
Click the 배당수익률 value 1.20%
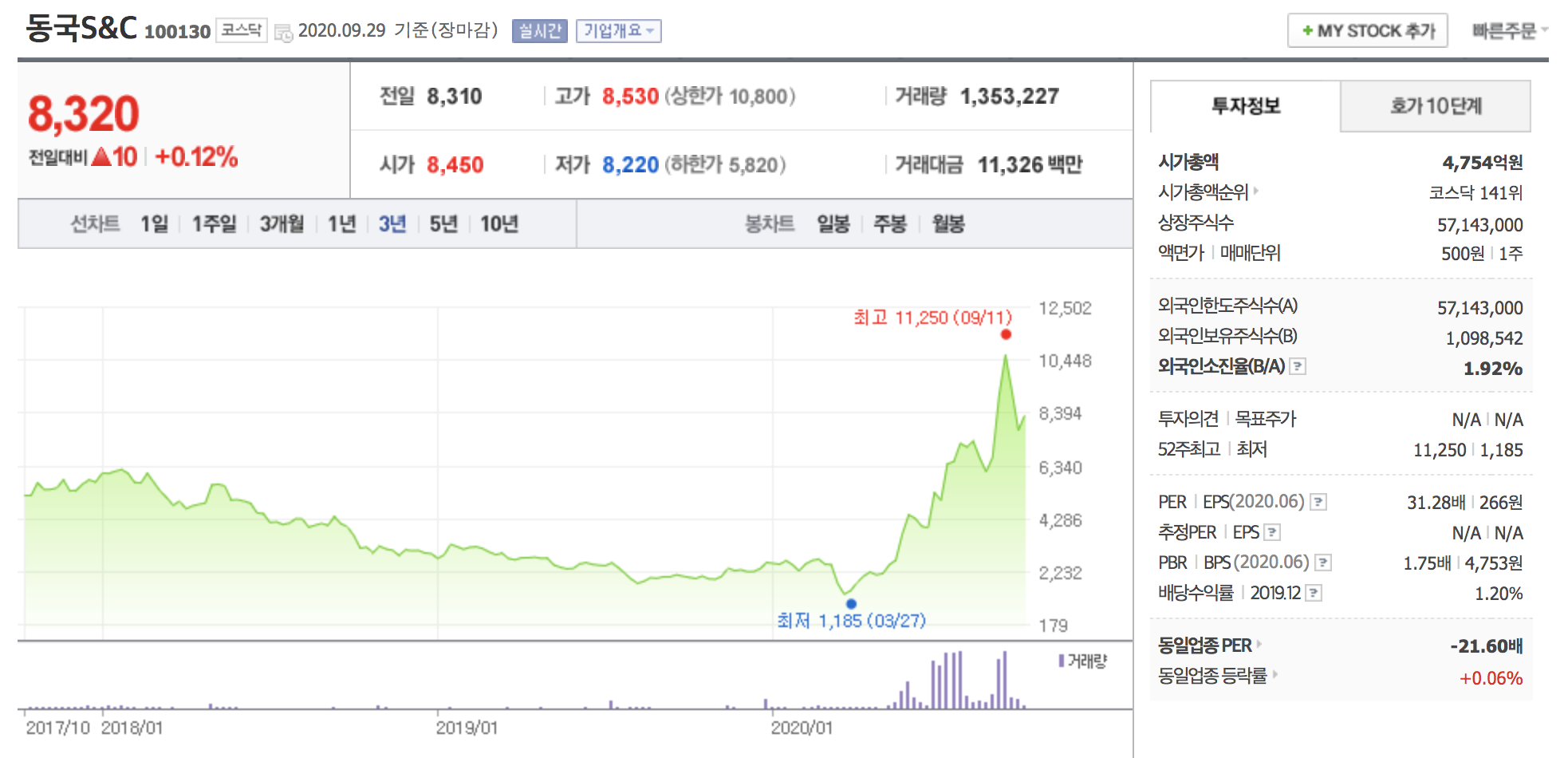coord(1499,594)
